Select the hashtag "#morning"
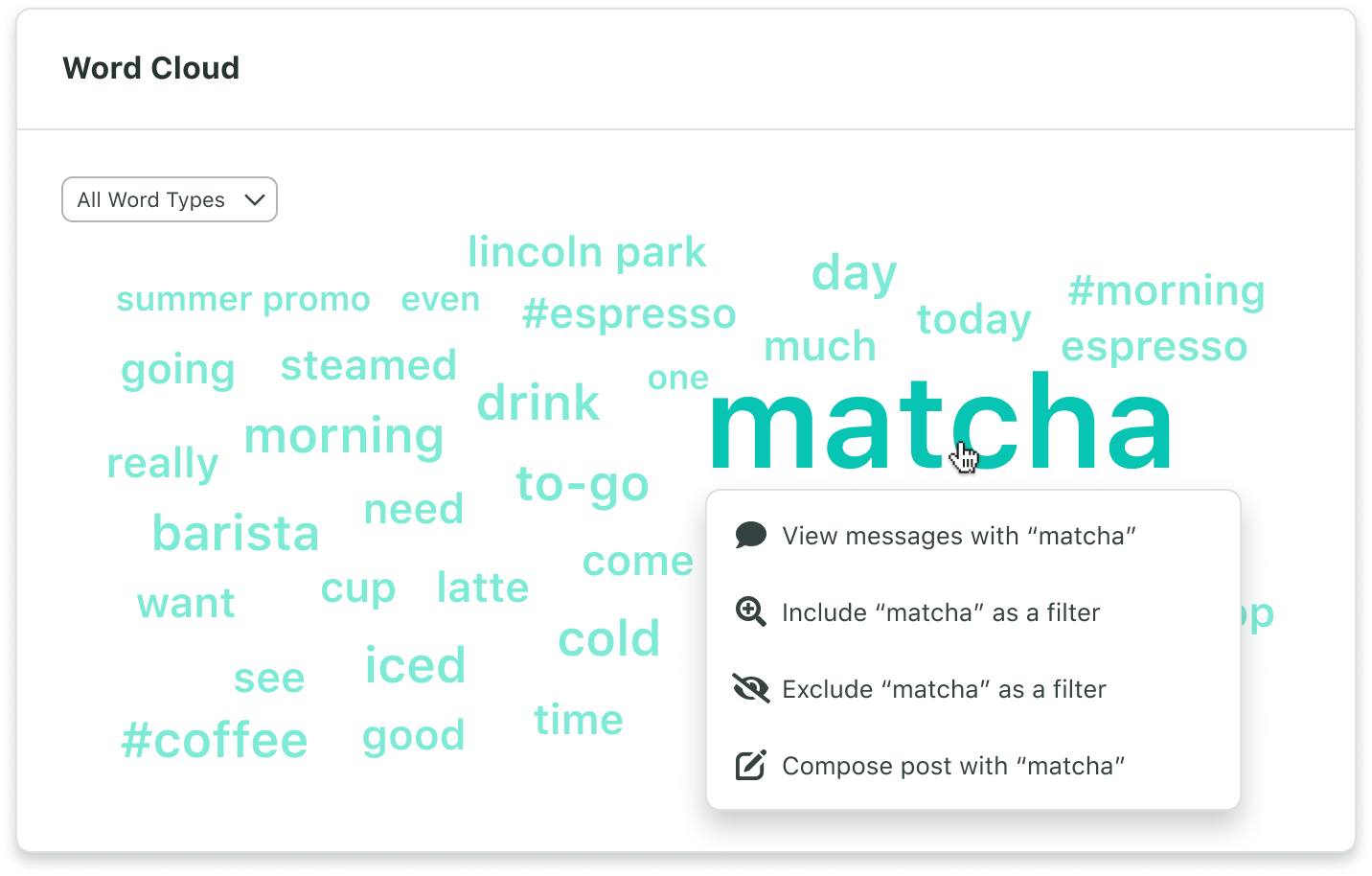 click(x=1167, y=290)
